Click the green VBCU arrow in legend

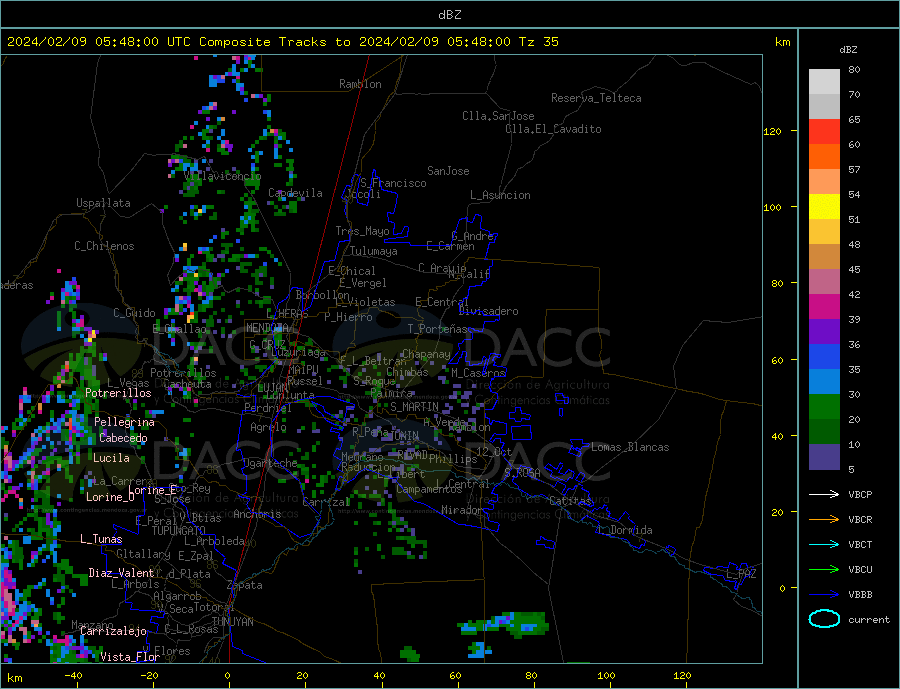tap(824, 570)
